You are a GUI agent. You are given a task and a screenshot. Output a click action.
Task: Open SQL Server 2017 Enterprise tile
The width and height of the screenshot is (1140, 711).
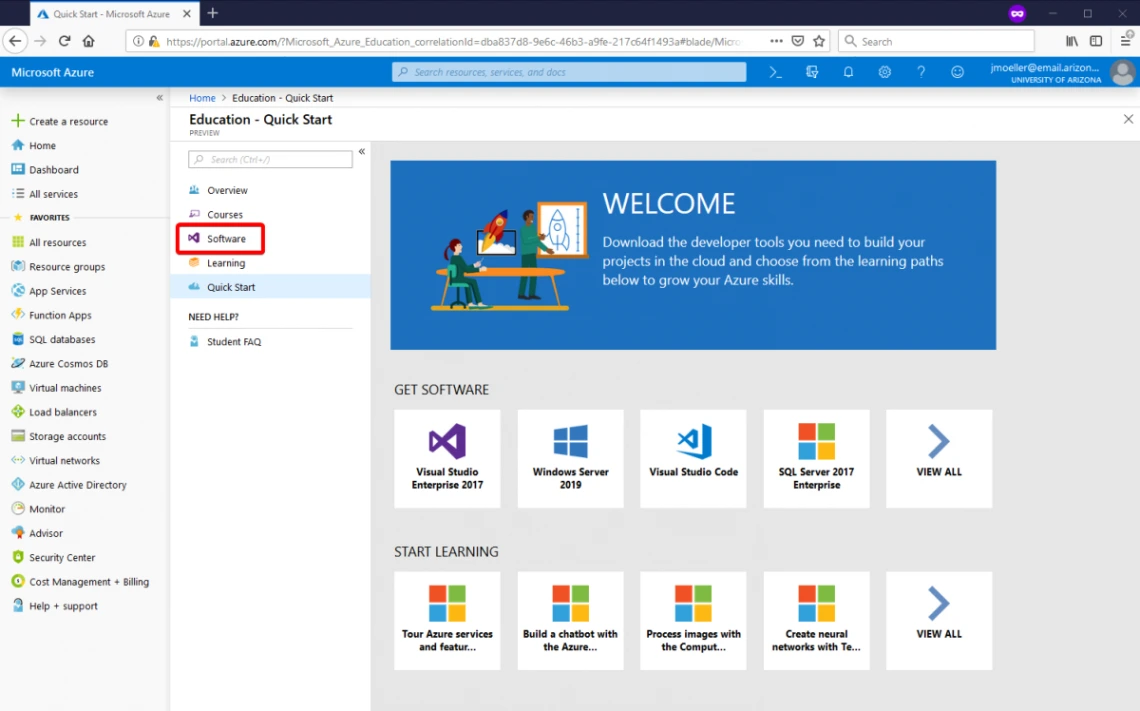[x=816, y=458]
